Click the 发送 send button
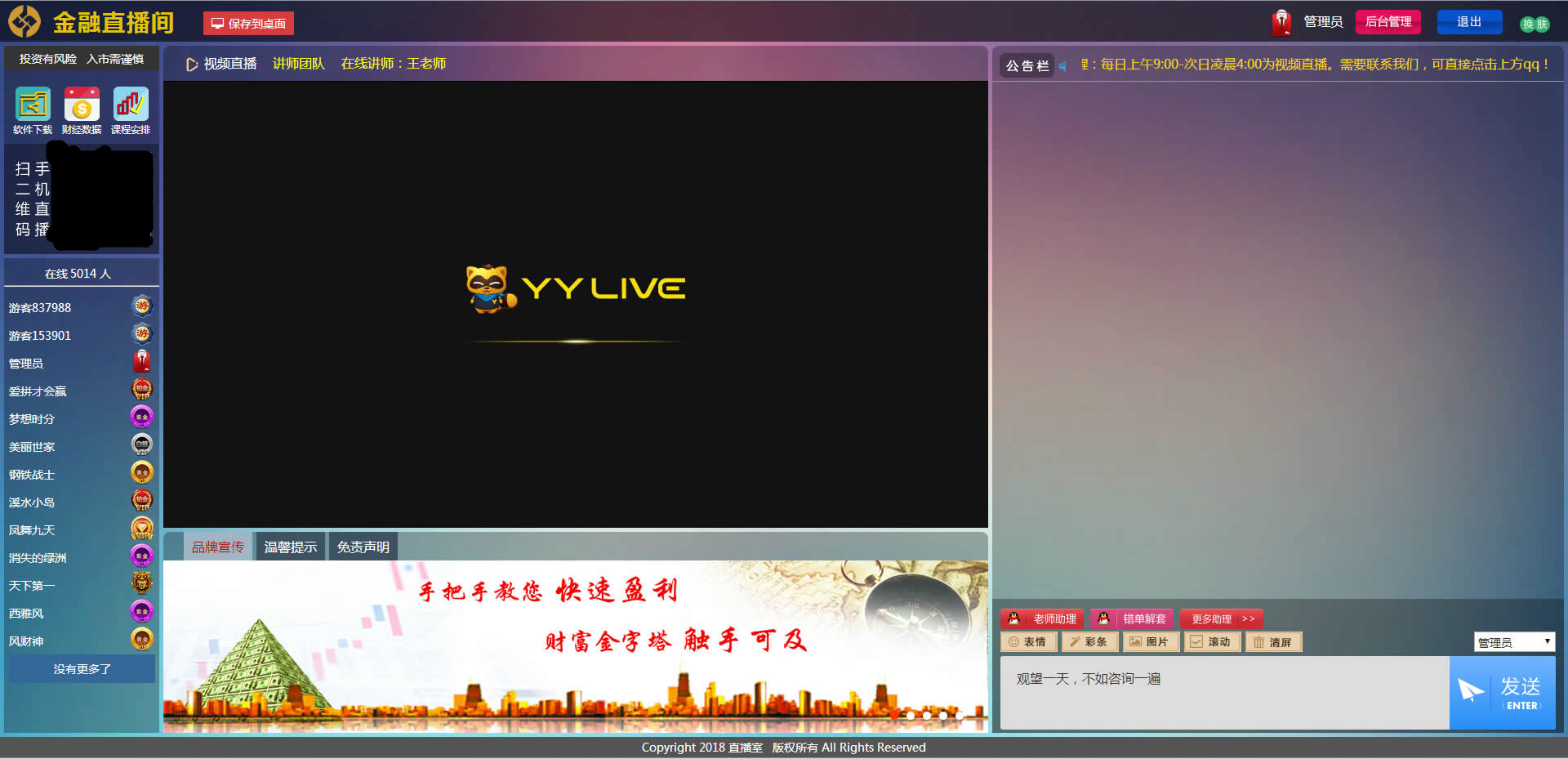Screen dimensions: 1568x759 [1502, 693]
